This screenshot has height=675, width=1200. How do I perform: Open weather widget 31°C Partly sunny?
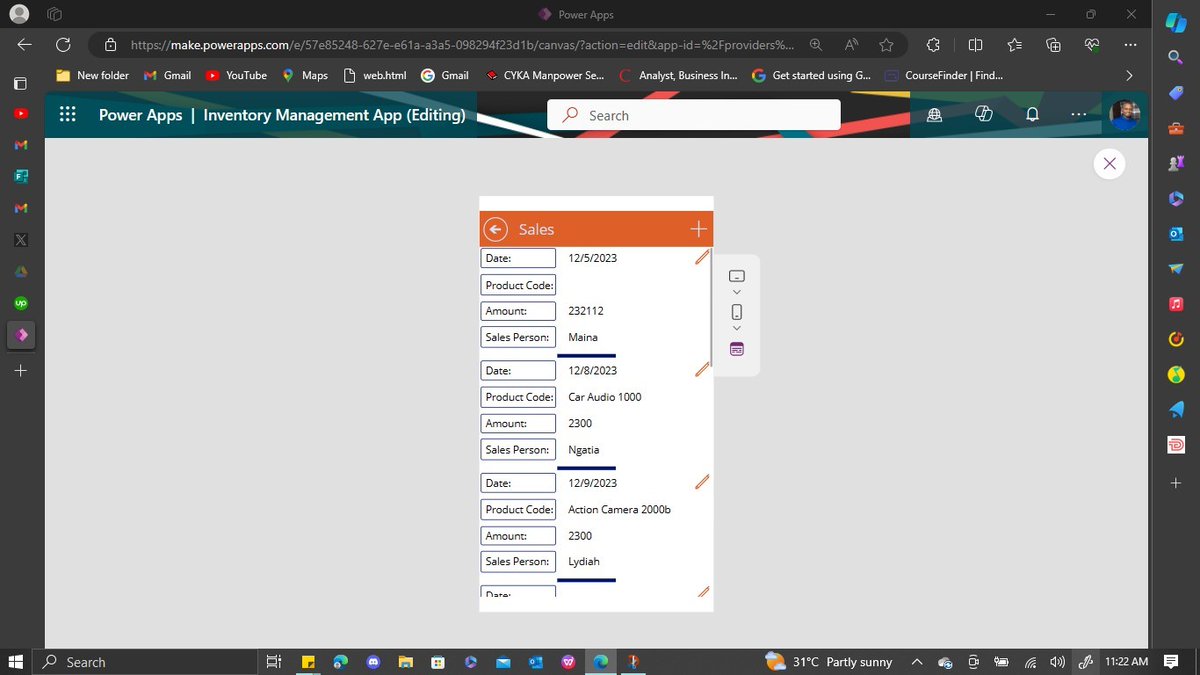828,662
